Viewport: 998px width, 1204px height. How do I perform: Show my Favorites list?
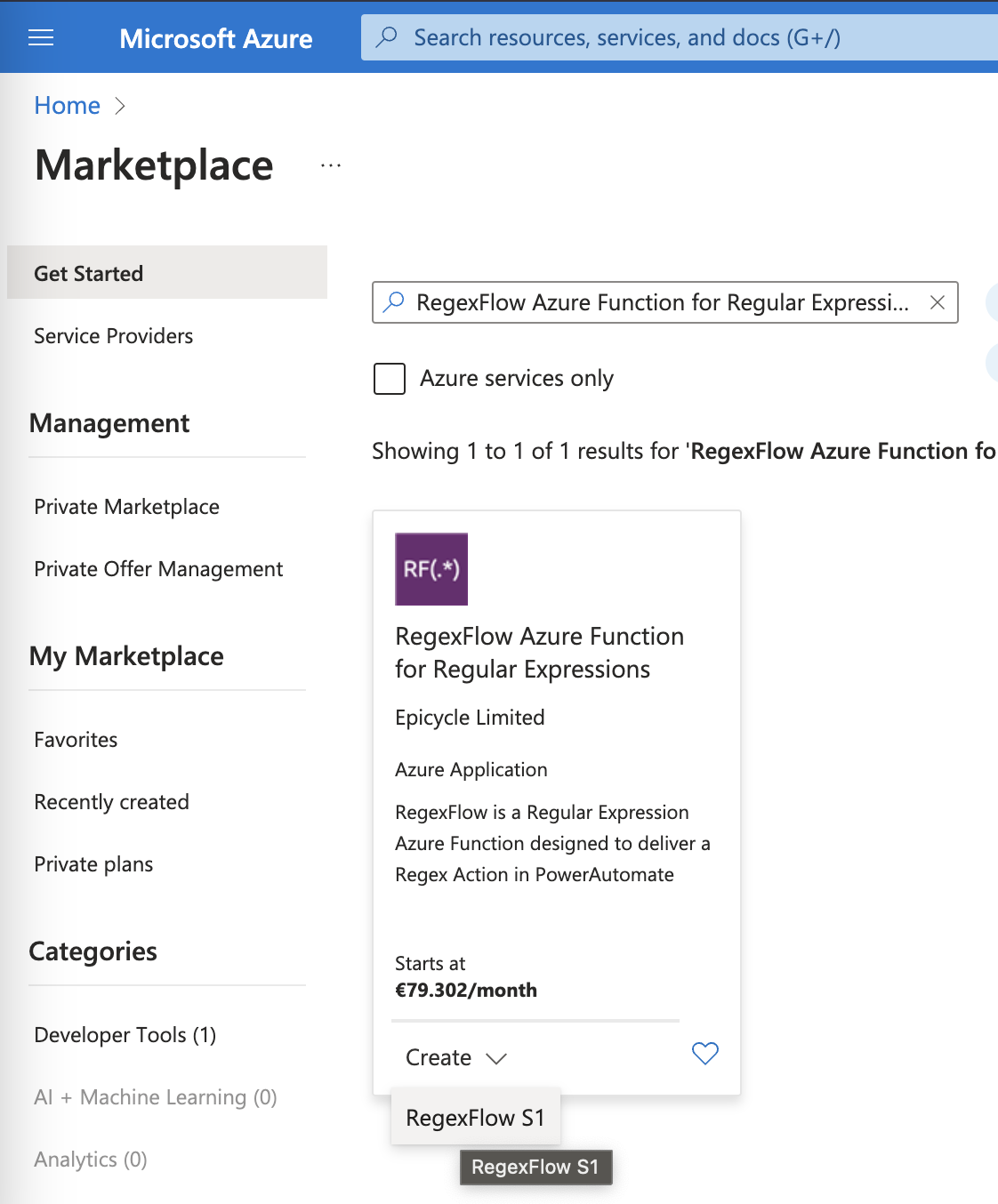76,740
